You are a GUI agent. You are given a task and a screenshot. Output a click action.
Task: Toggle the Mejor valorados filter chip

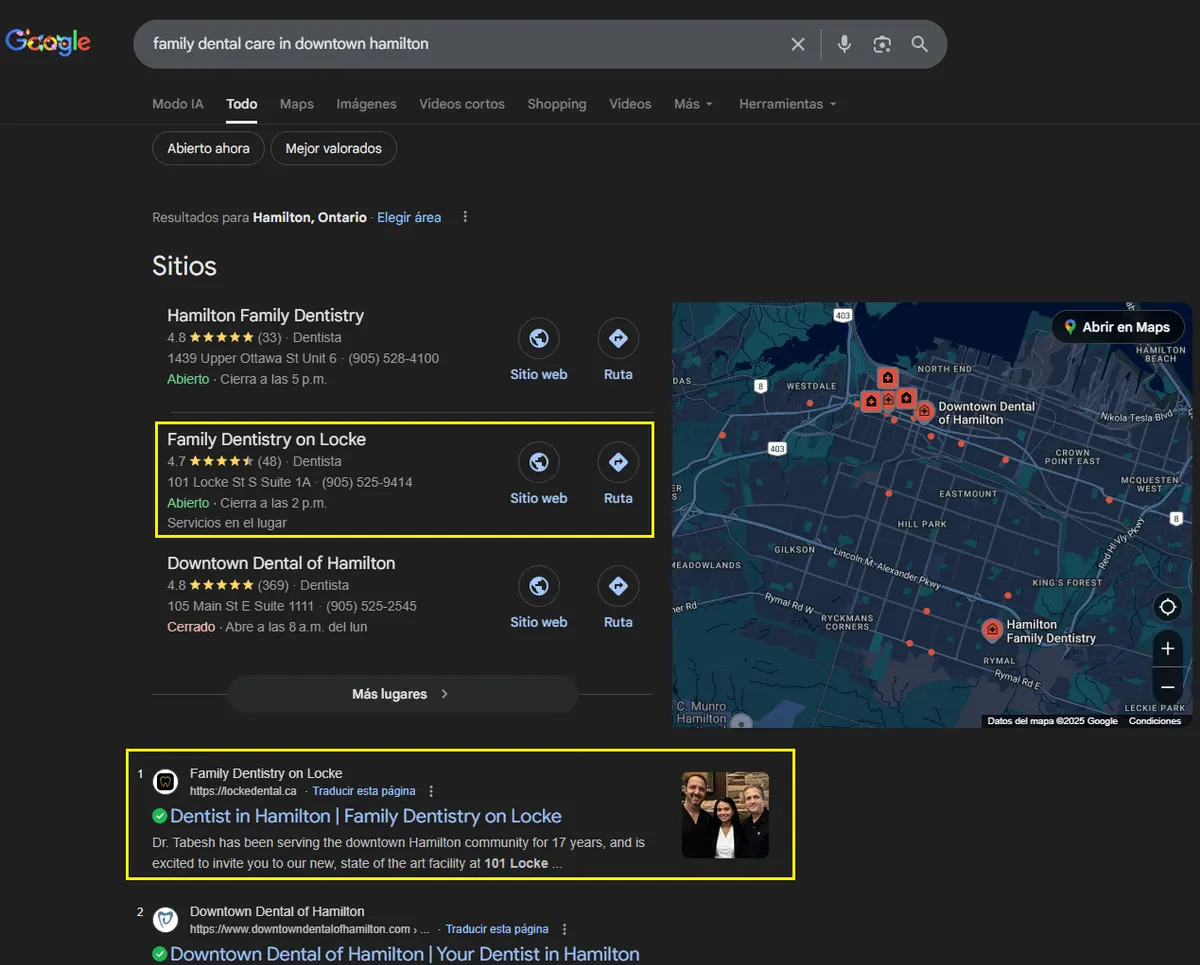334,148
